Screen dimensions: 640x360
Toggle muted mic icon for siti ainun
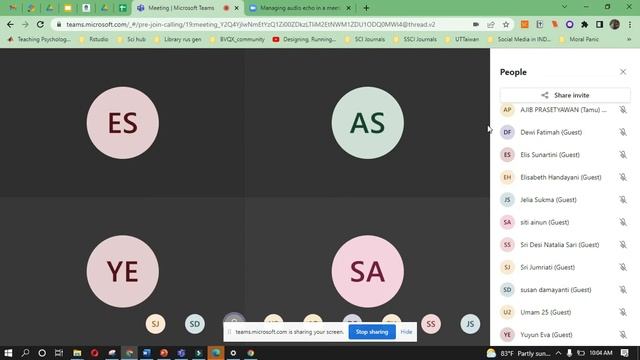tap(623, 222)
